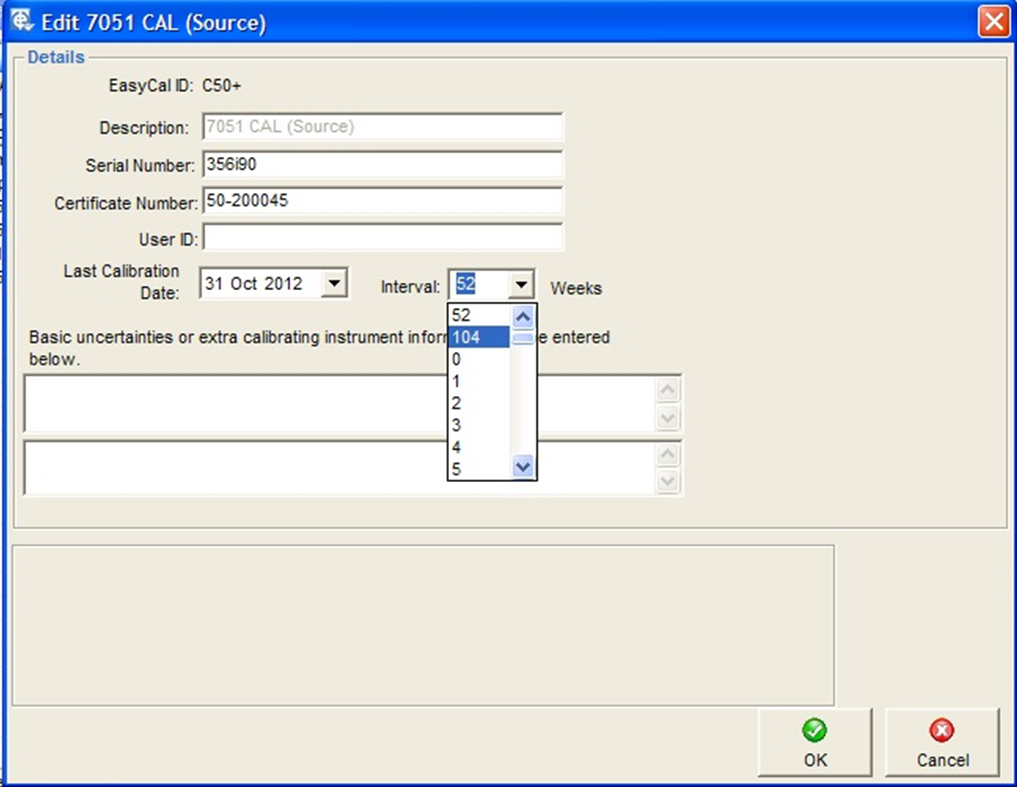Select 52 in the Interval list

pyautogui.click(x=479, y=316)
